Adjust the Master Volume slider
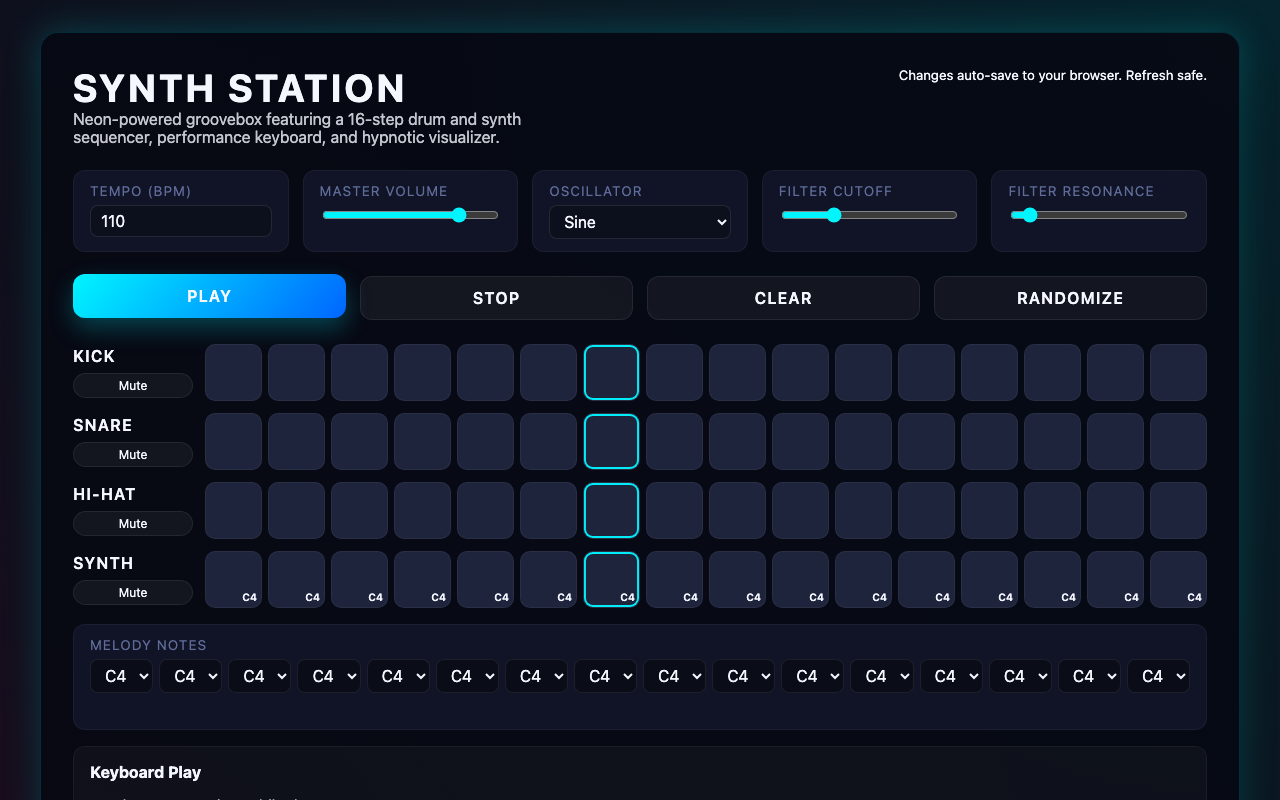This screenshot has height=800, width=1280. (x=410, y=215)
